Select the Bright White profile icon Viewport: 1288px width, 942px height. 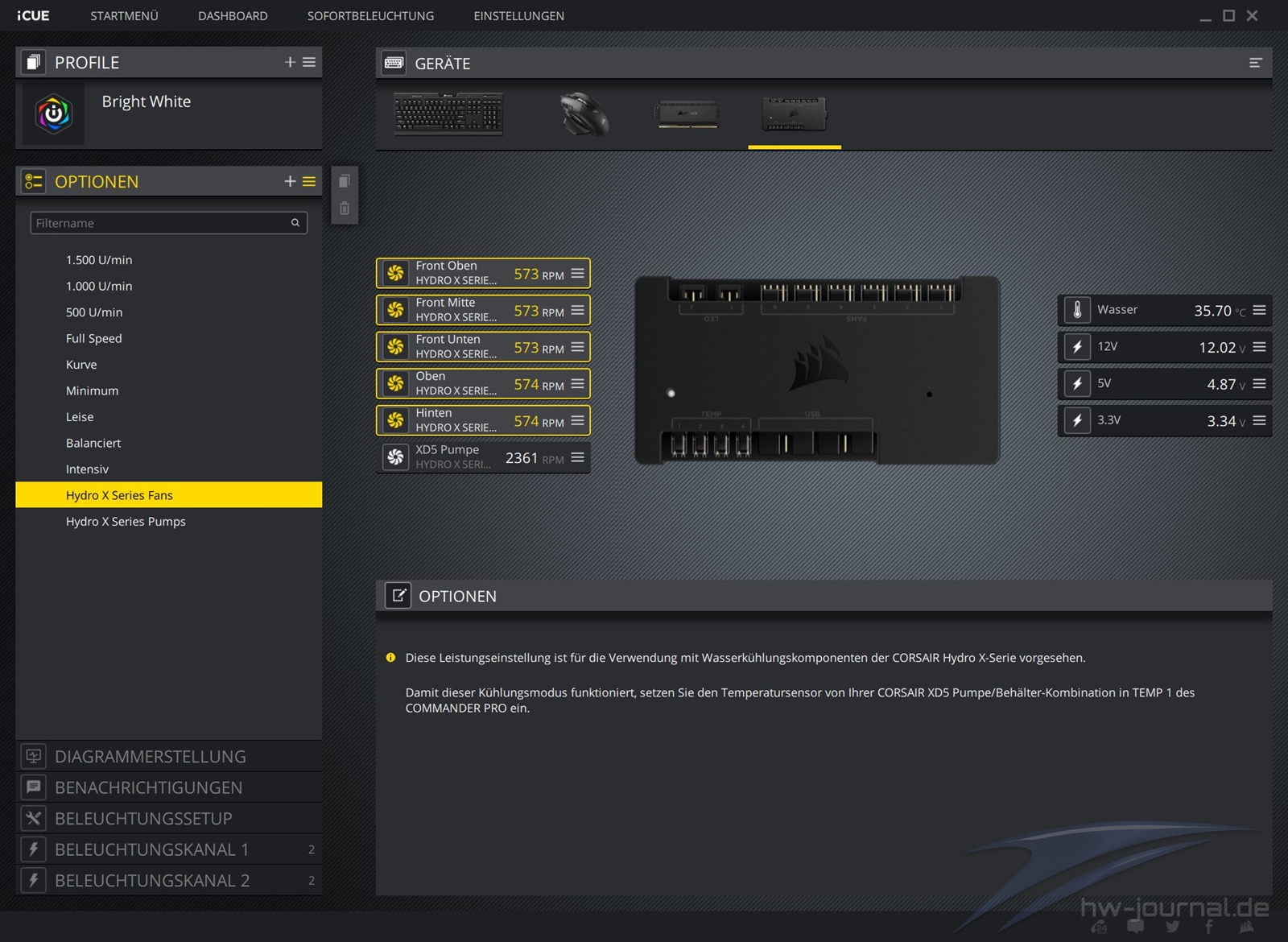[54, 114]
